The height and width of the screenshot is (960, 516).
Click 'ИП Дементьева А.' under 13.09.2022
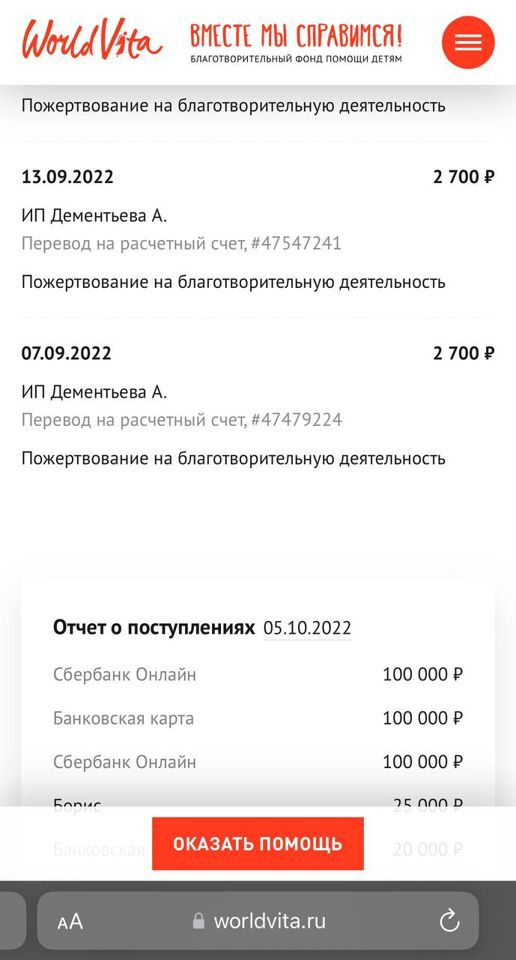pyautogui.click(x=94, y=216)
